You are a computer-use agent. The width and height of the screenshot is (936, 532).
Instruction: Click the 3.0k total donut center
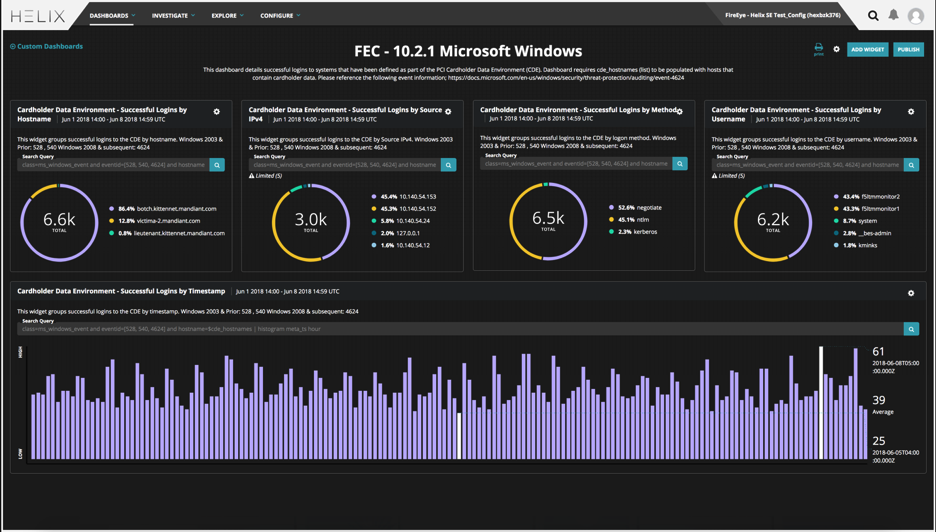pyautogui.click(x=310, y=222)
